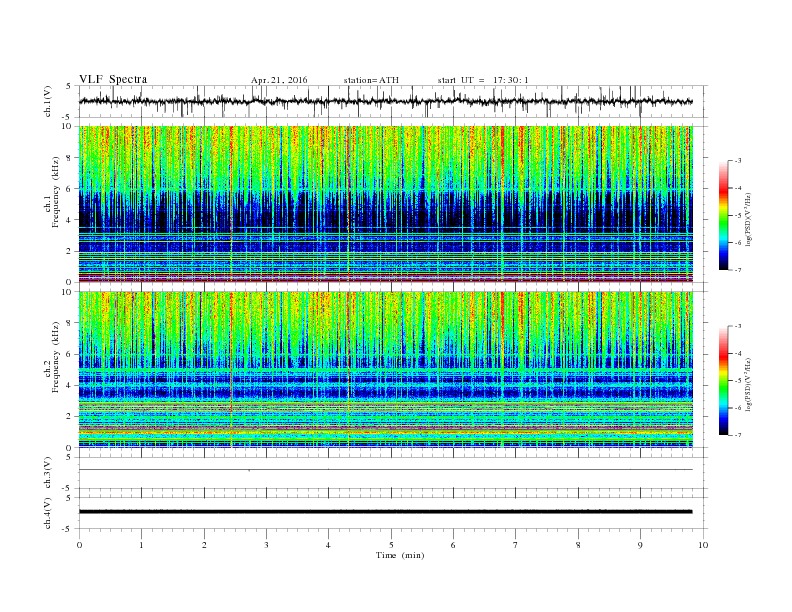Click time axis tick label "2"
Image resolution: width=792 pixels, height=612 pixels.
[x=204, y=545]
